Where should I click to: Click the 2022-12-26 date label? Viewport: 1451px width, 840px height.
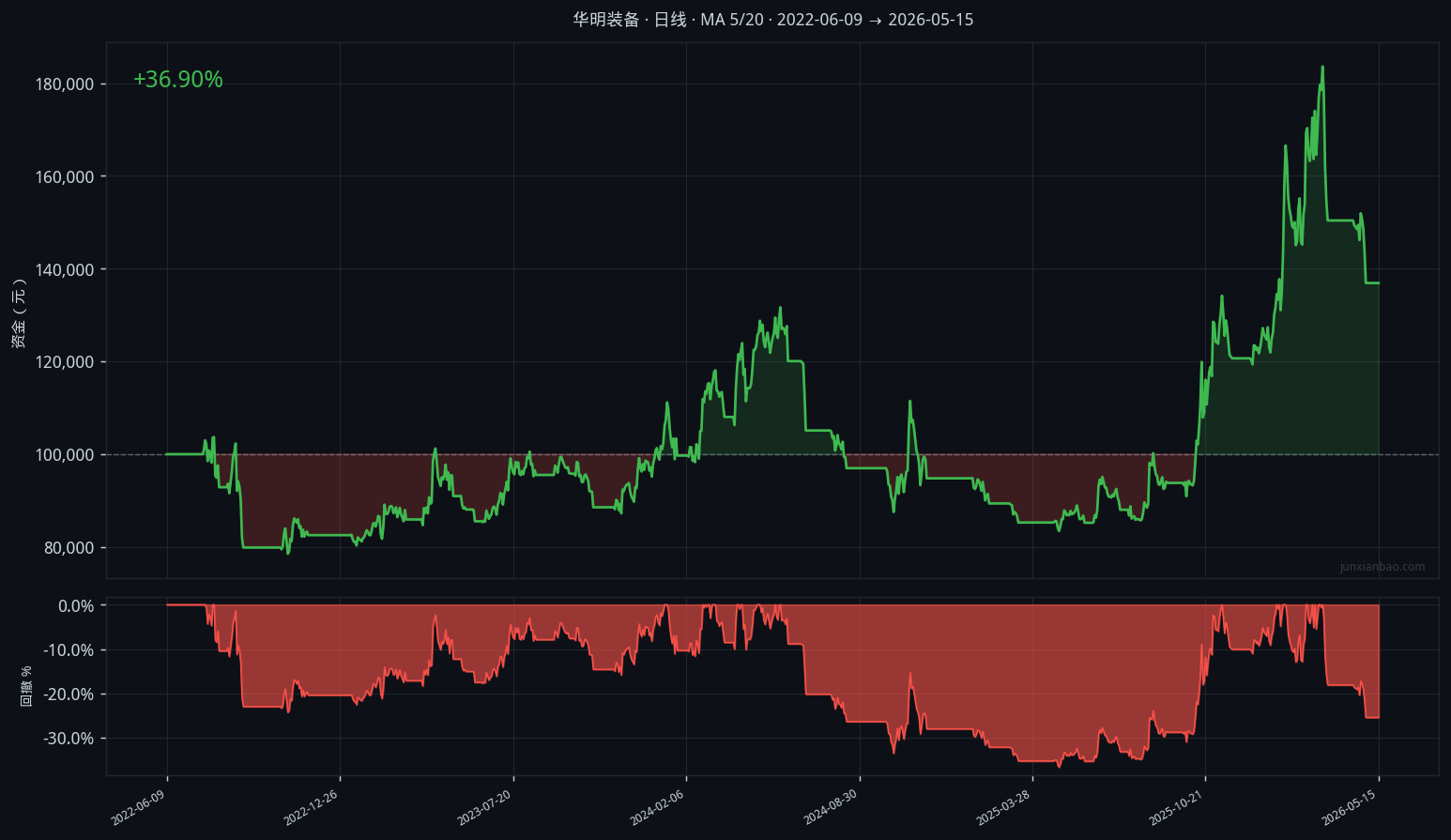coord(311,807)
